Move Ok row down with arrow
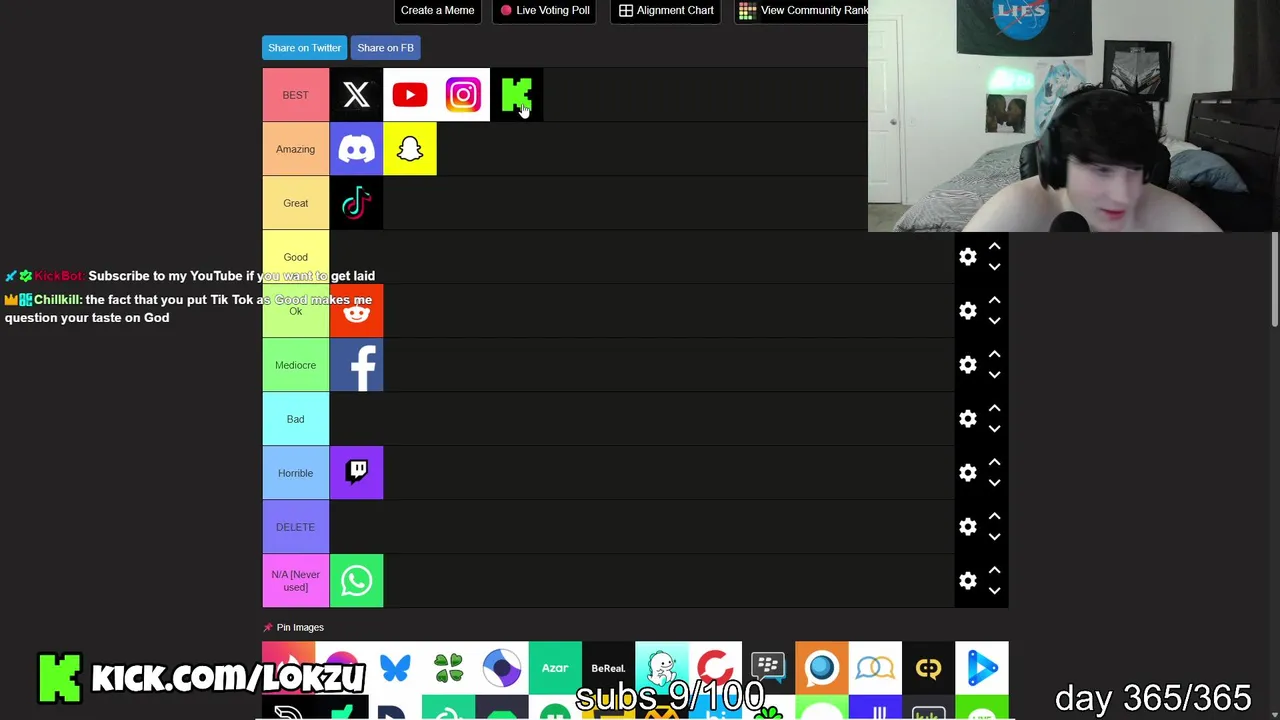 [x=994, y=321]
